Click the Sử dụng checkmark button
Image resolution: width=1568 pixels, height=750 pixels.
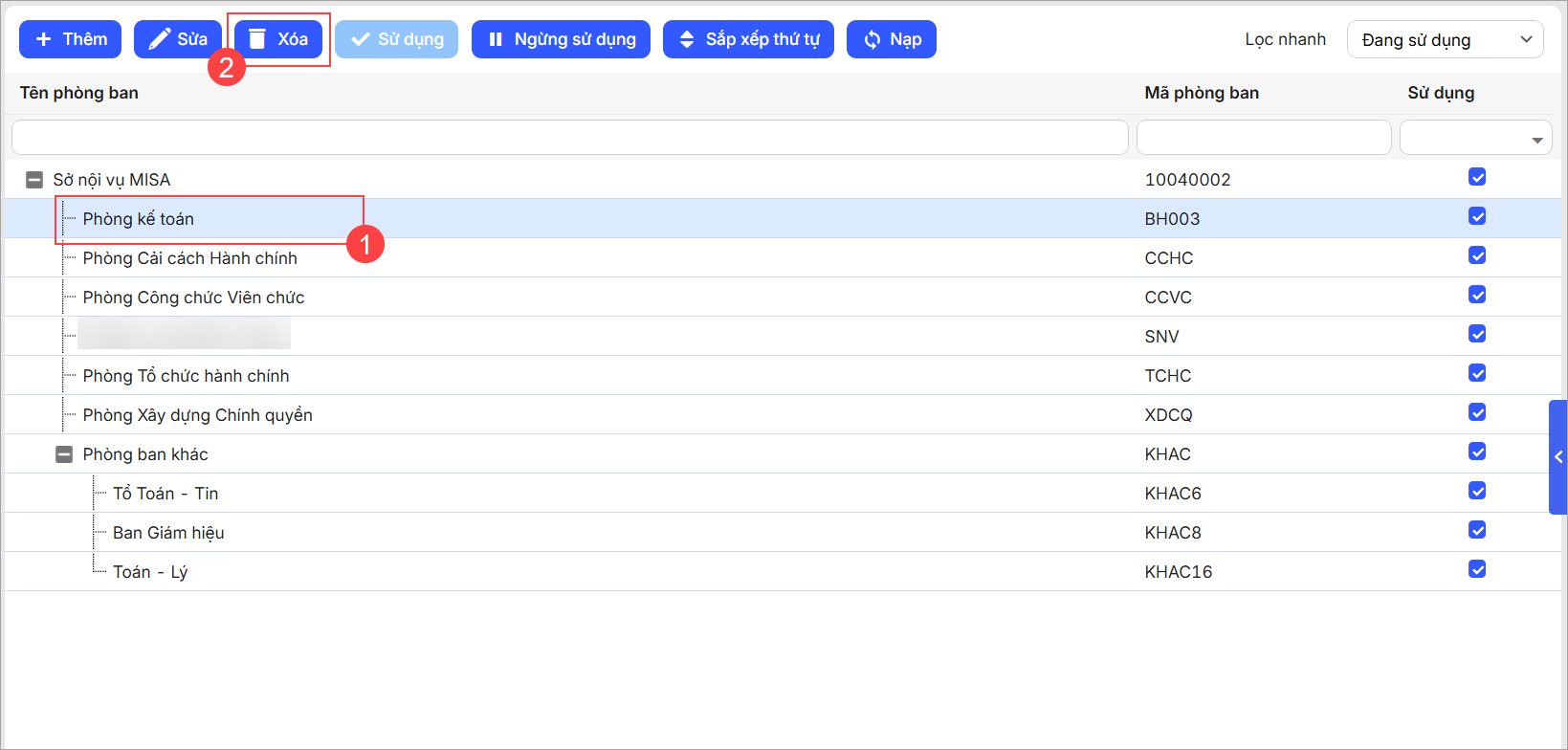coord(396,39)
